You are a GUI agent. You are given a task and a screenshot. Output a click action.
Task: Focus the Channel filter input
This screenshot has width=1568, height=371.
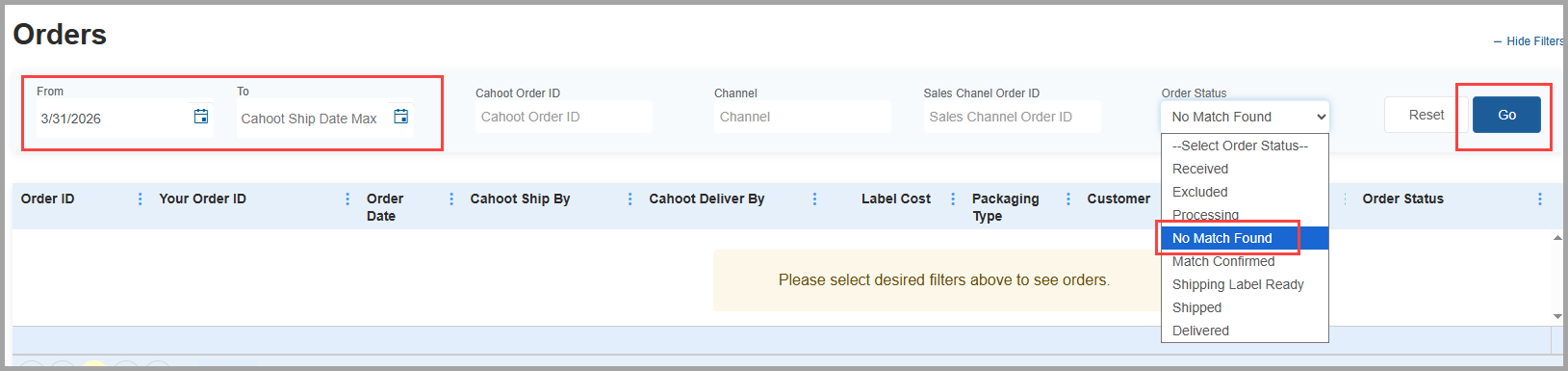802,117
